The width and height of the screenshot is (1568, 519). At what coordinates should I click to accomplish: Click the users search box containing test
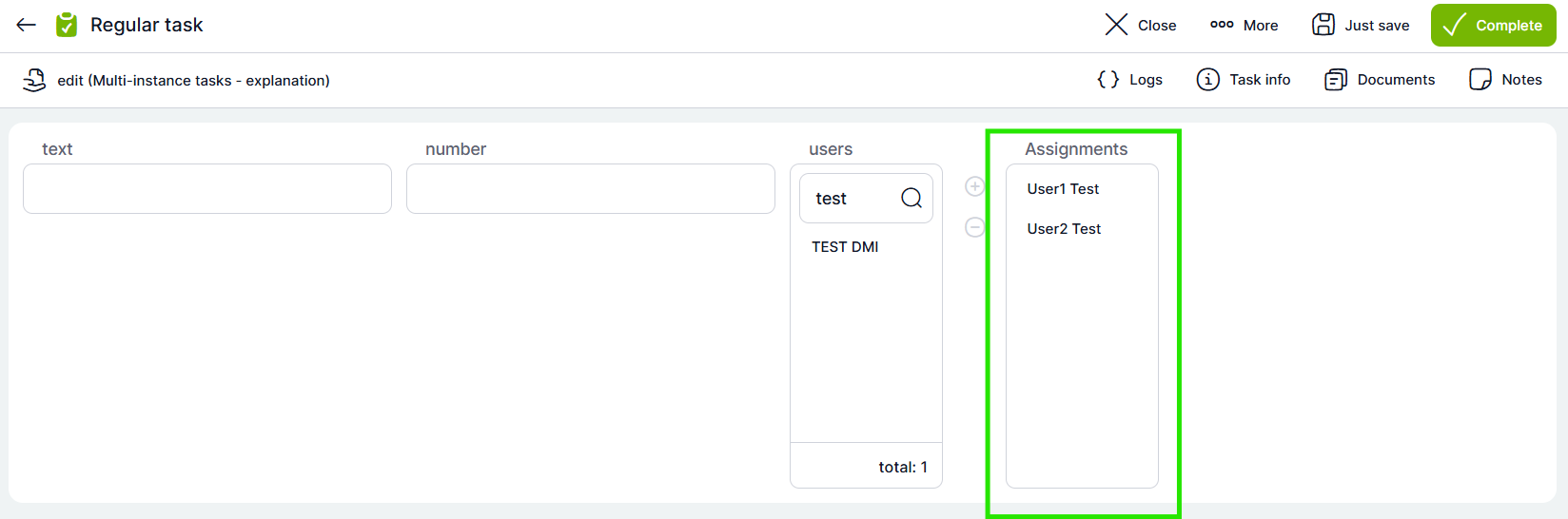(x=852, y=199)
